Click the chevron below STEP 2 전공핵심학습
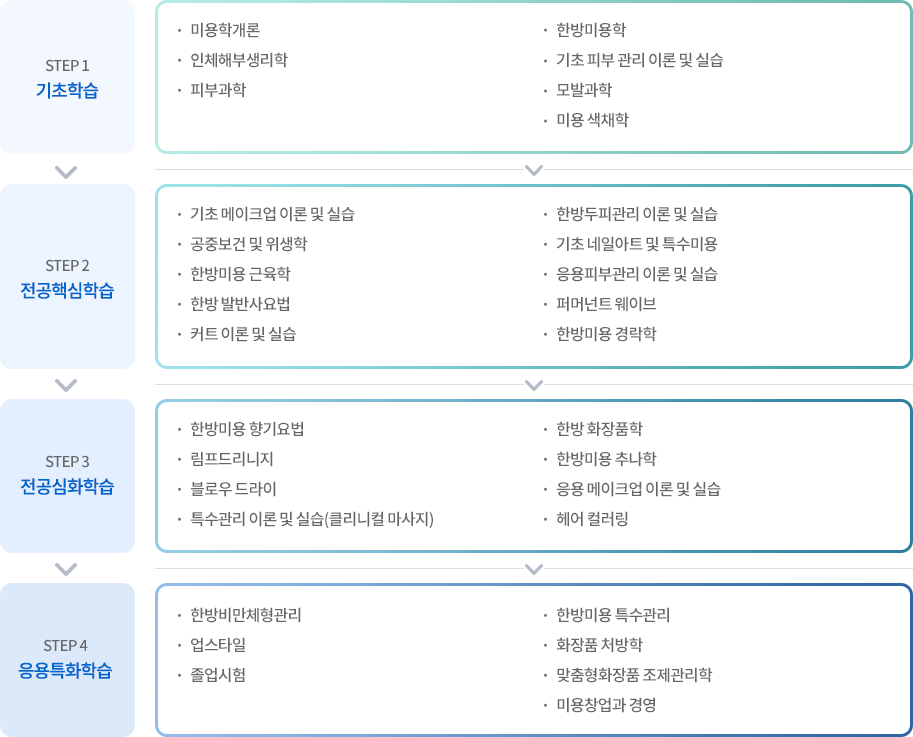This screenshot has height=737, width=913. pyautogui.click(x=66, y=385)
